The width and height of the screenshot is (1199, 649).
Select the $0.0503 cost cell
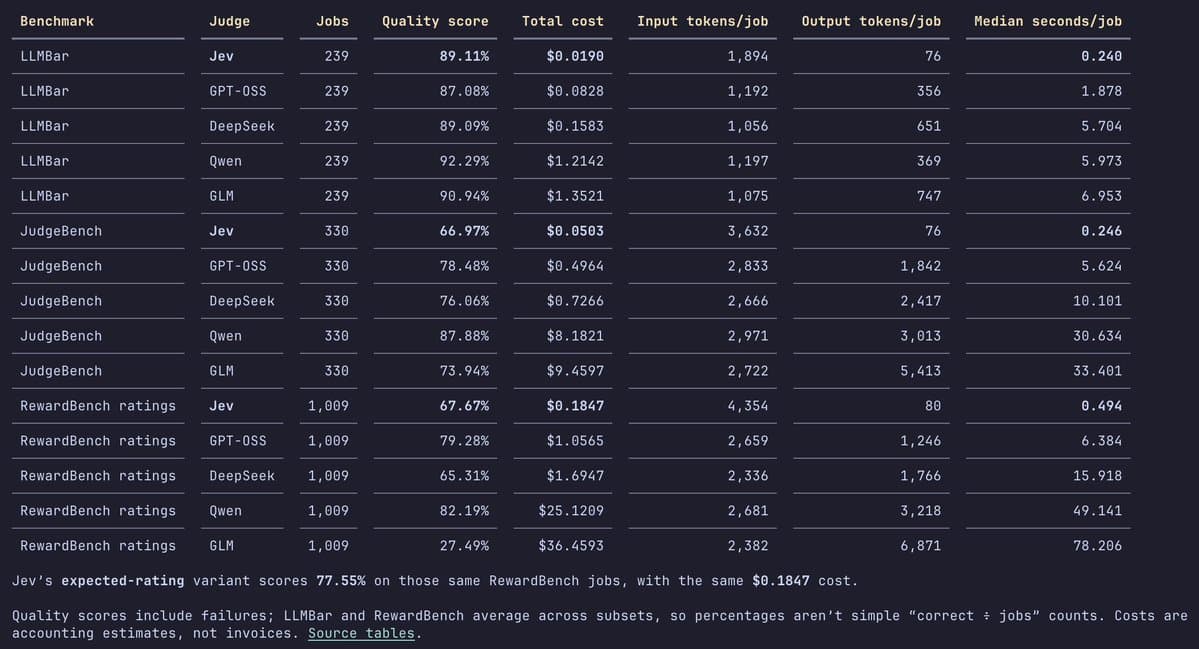(575, 231)
